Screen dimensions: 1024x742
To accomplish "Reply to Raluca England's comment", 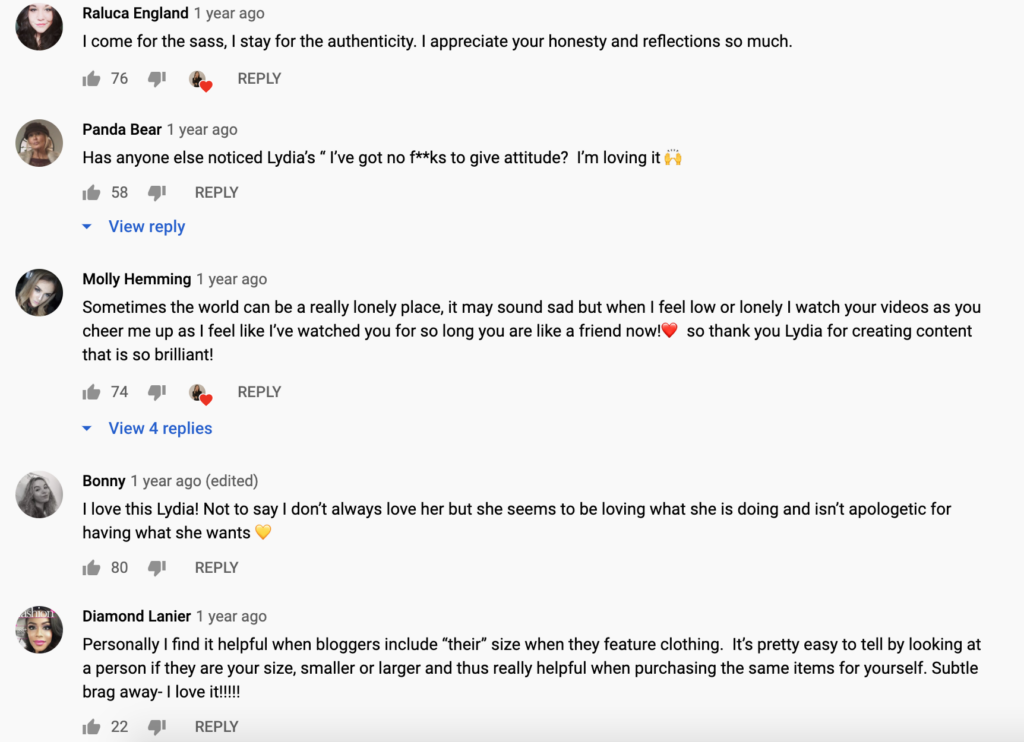I will point(259,79).
